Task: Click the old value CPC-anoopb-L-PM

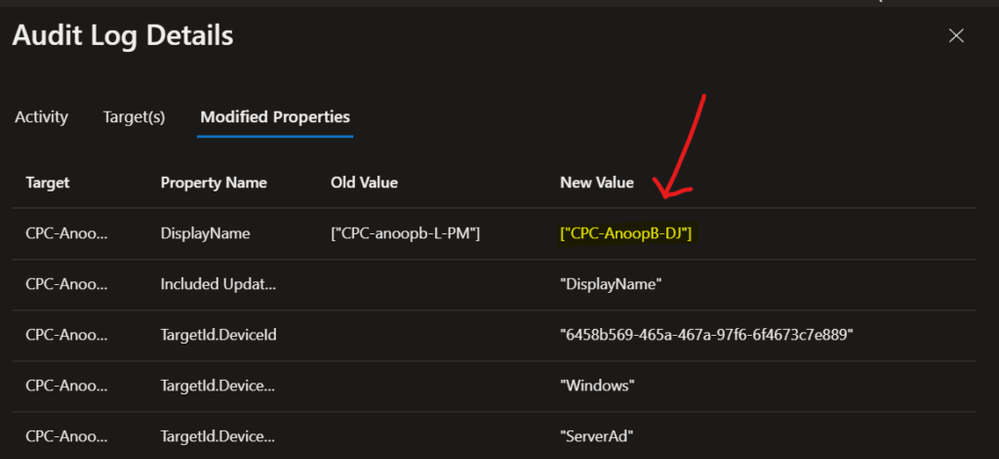Action: tap(406, 233)
